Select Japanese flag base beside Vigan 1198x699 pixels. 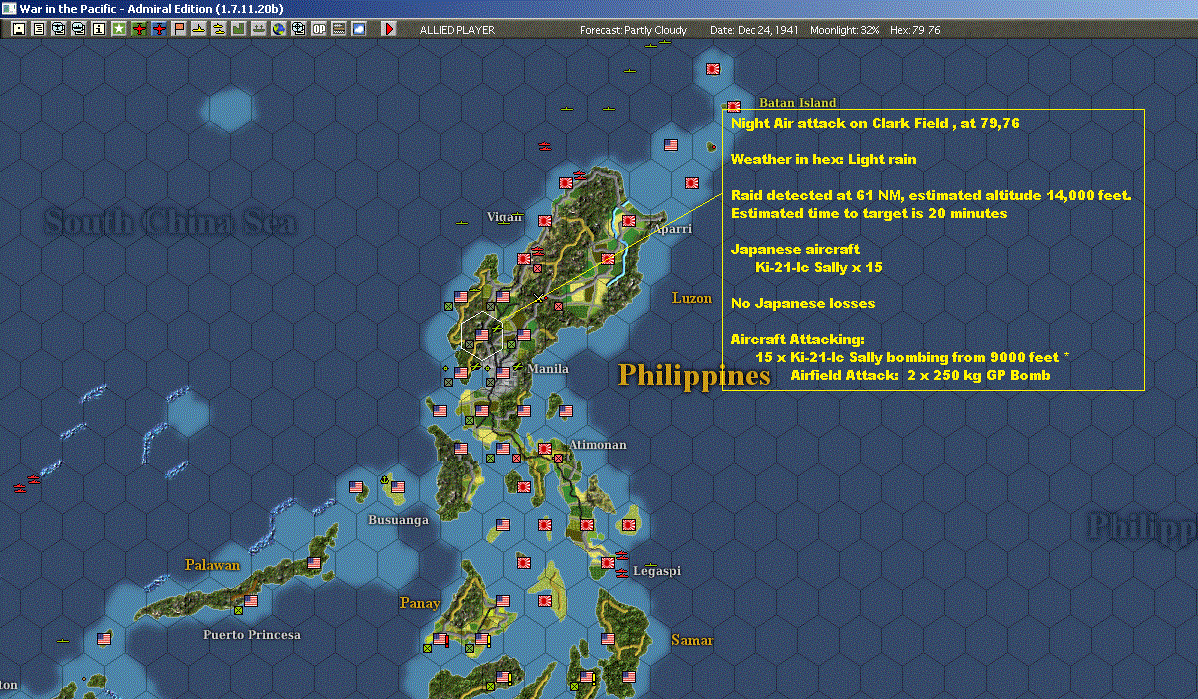pos(545,221)
